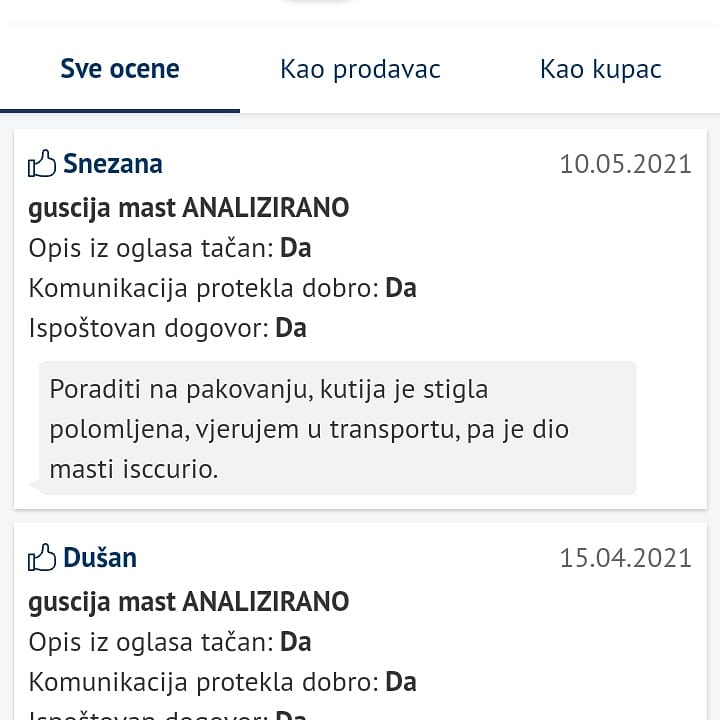Click Ispoštovan dogovor line in Snezana's review
The width and height of the screenshot is (720, 720).
(167, 328)
